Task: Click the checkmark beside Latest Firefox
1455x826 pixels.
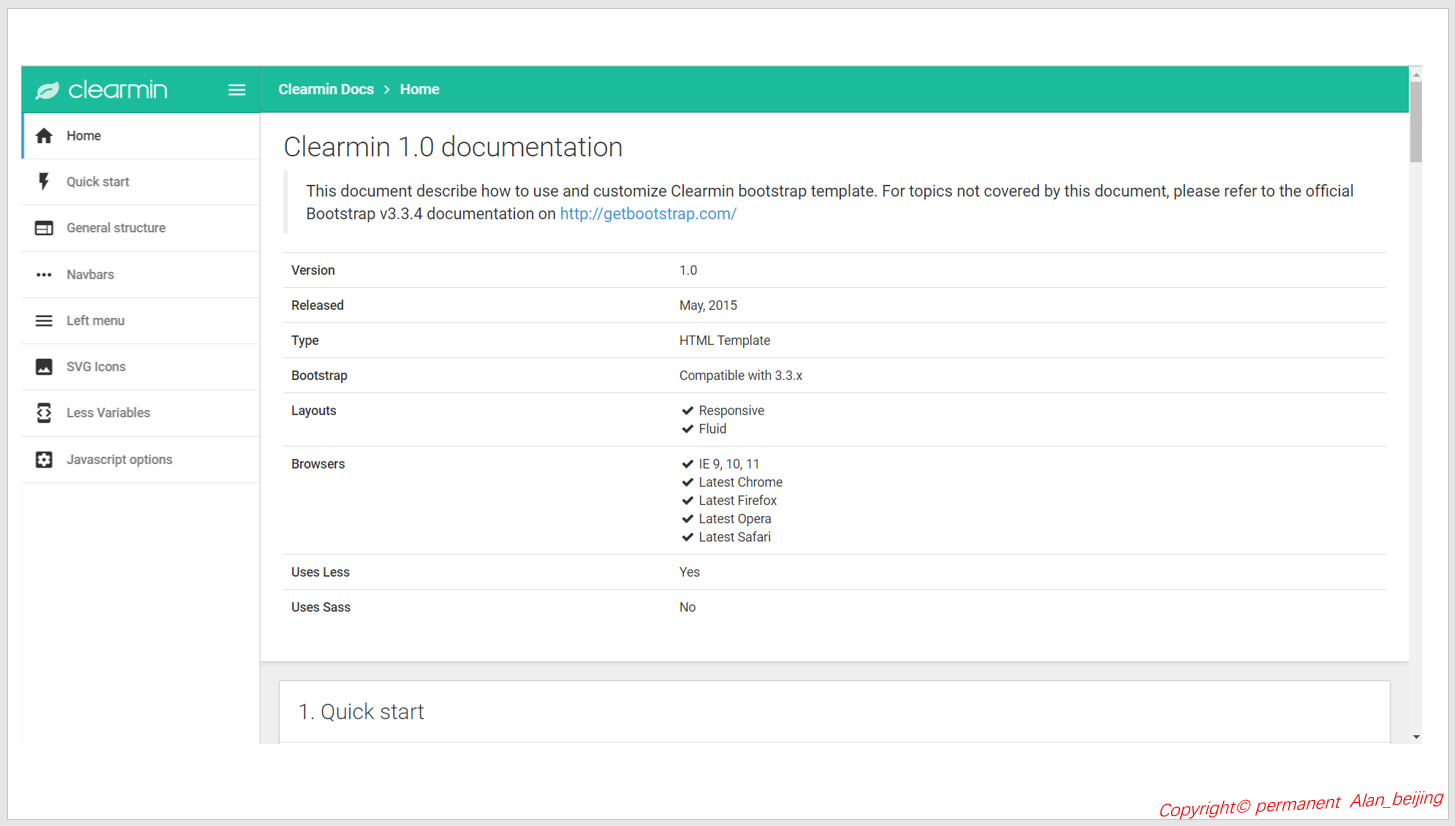Action: 688,501
